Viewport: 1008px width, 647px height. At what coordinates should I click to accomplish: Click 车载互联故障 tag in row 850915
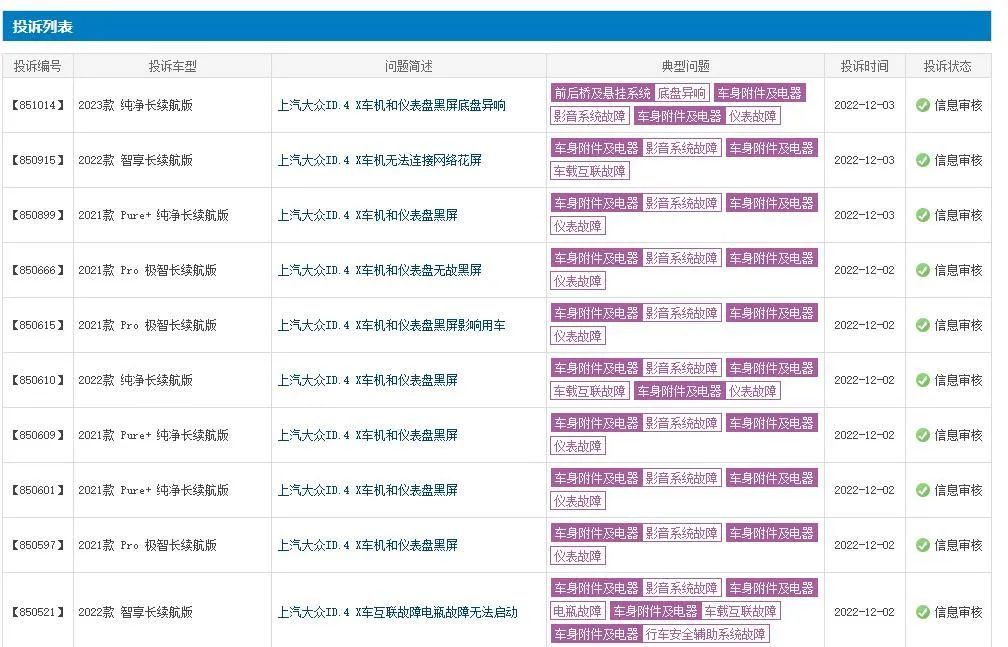click(x=590, y=171)
